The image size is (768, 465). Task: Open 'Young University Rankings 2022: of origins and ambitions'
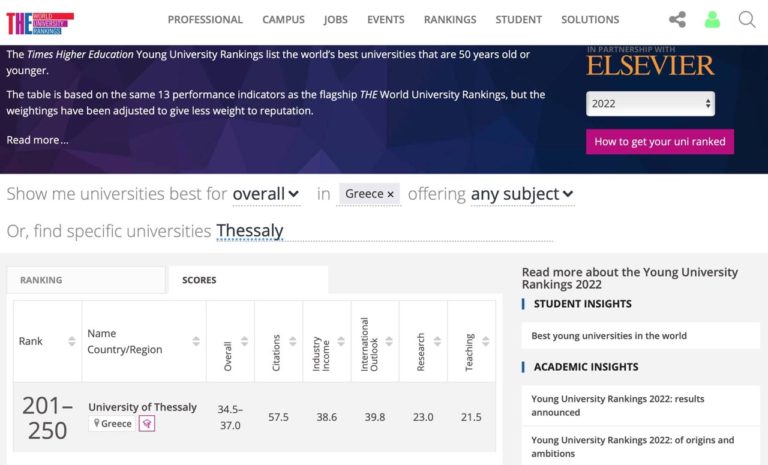tap(632, 446)
